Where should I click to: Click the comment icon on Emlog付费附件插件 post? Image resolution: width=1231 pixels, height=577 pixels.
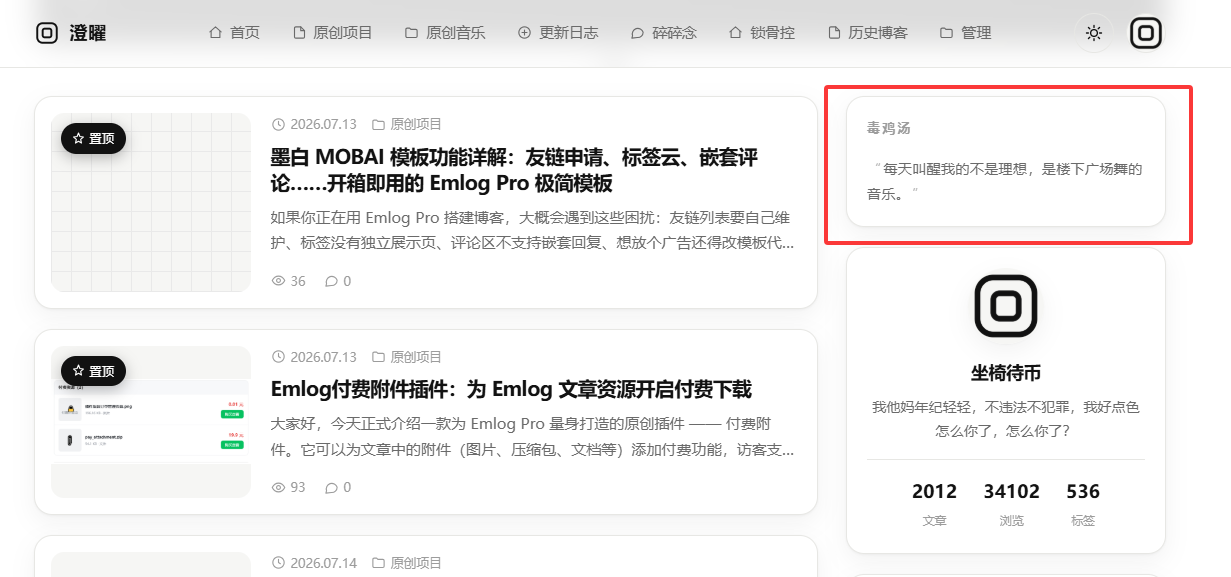click(331, 487)
